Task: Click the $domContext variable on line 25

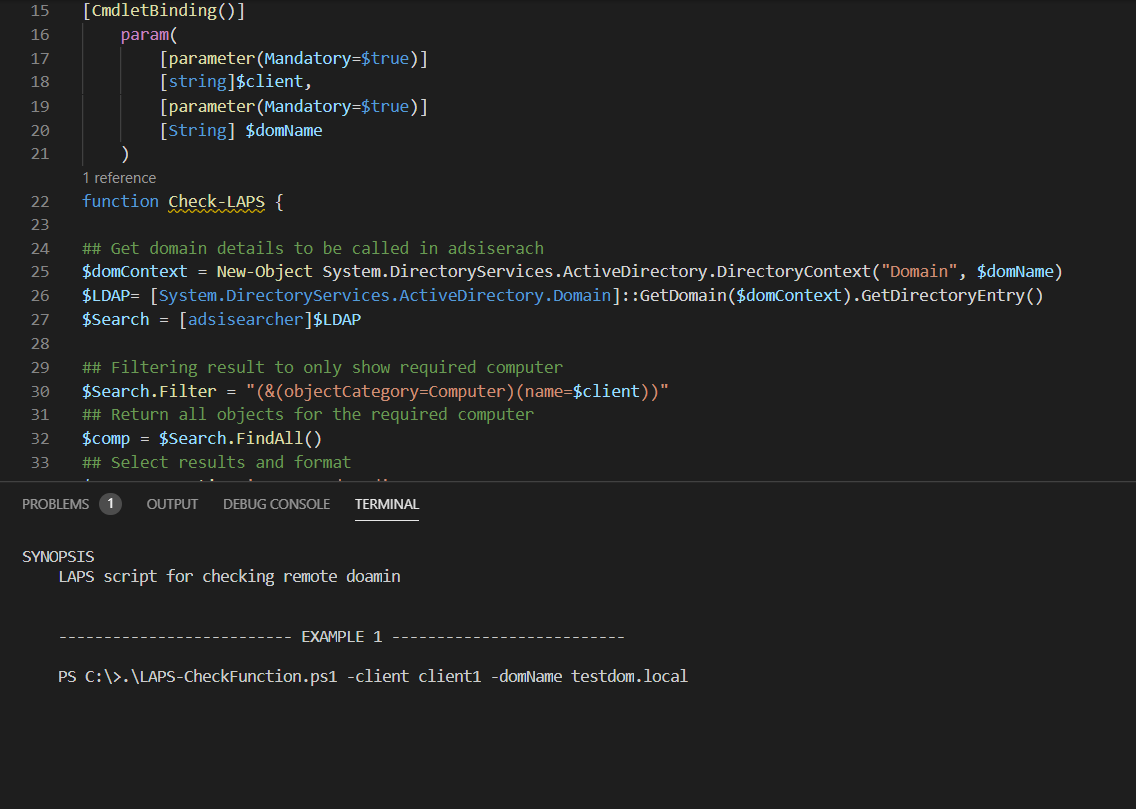Action: point(135,272)
